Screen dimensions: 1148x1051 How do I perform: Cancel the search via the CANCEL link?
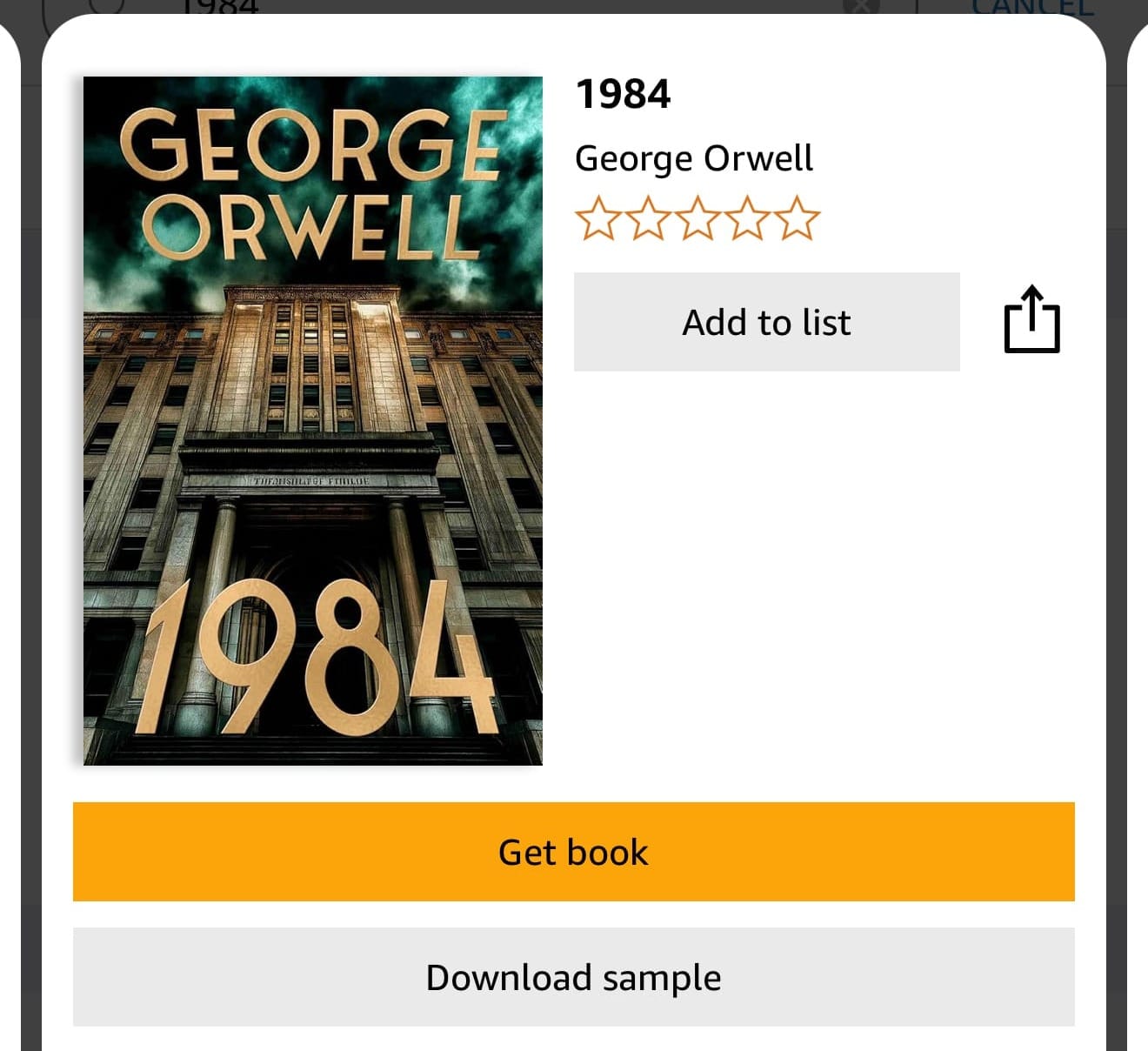[1032, 7]
